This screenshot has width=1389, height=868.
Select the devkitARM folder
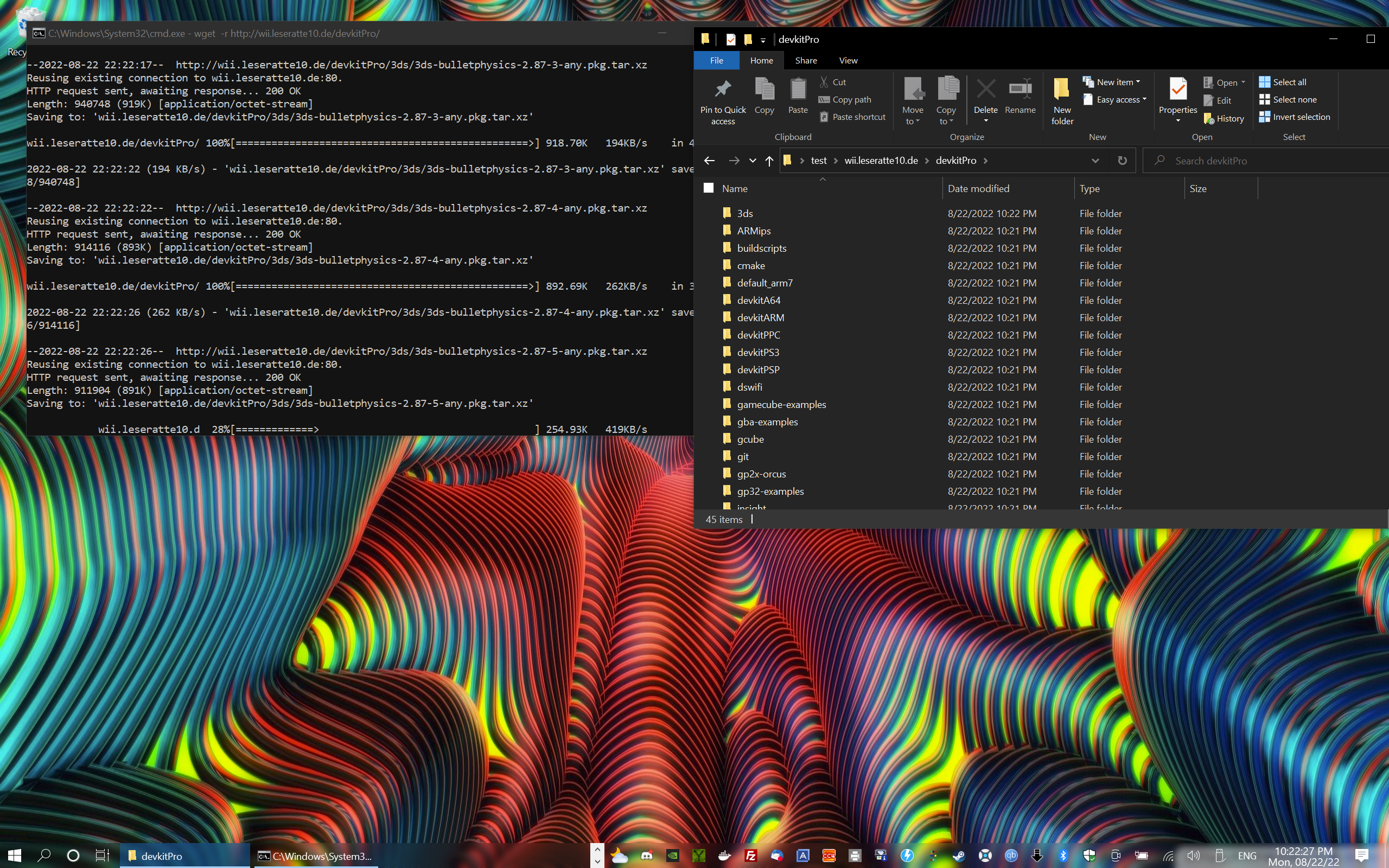click(761, 317)
